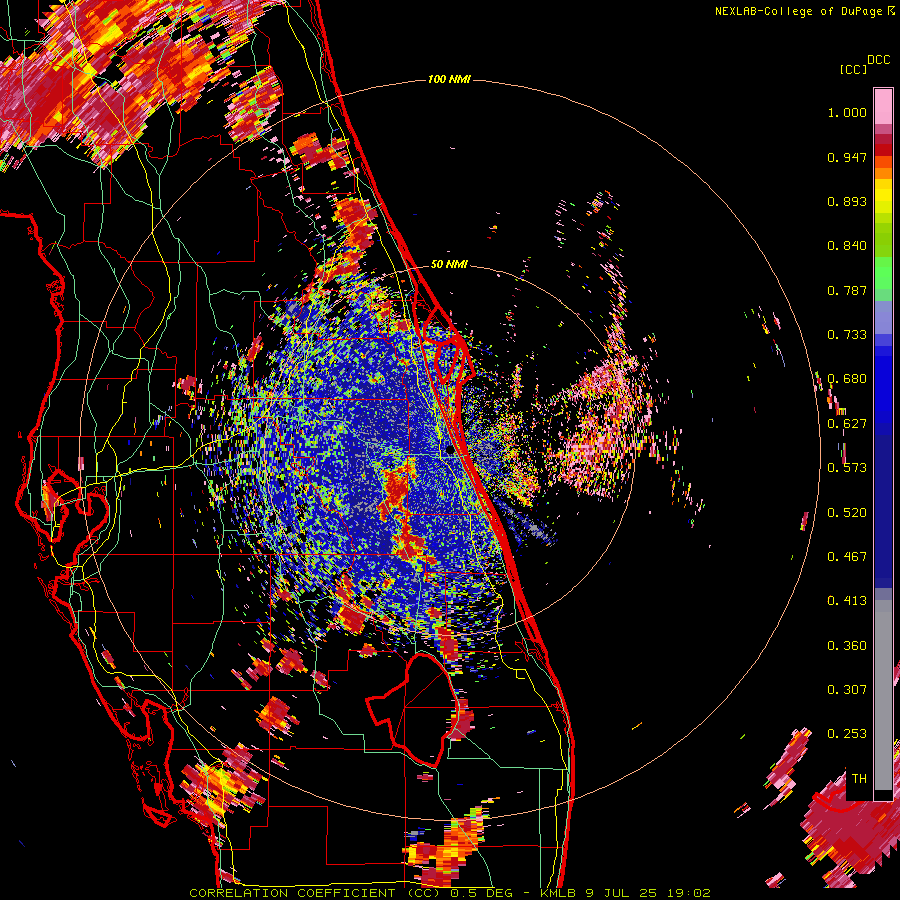Click the green segment of the color bar
The height and width of the screenshot is (900, 900).
(883, 276)
